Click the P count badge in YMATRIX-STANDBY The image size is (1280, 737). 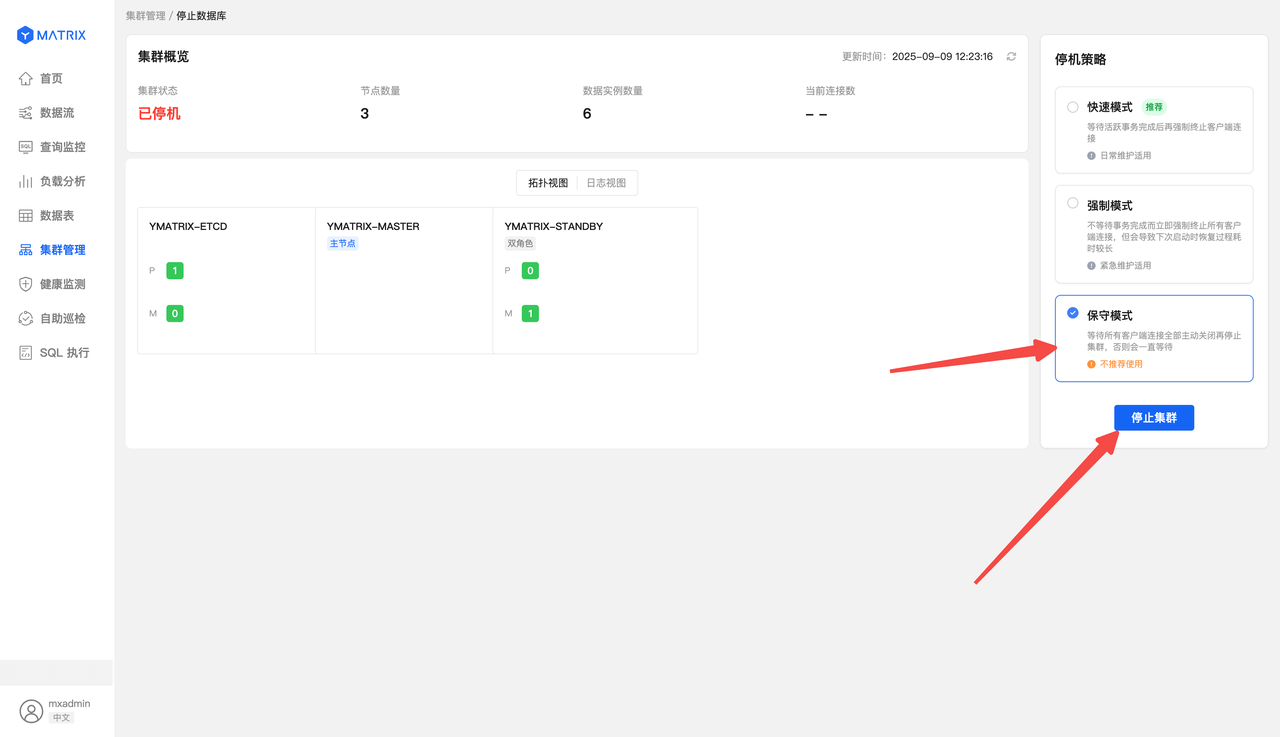[530, 271]
